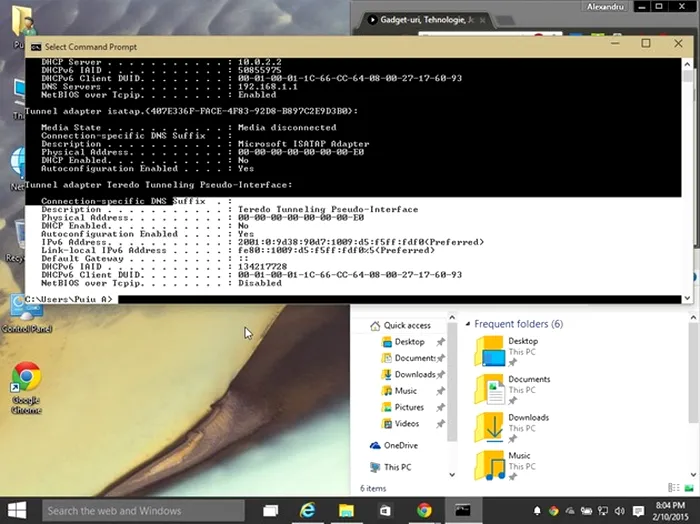Click the Chrome icon in system tray
This screenshot has width=700, height=524.
(x=554, y=511)
